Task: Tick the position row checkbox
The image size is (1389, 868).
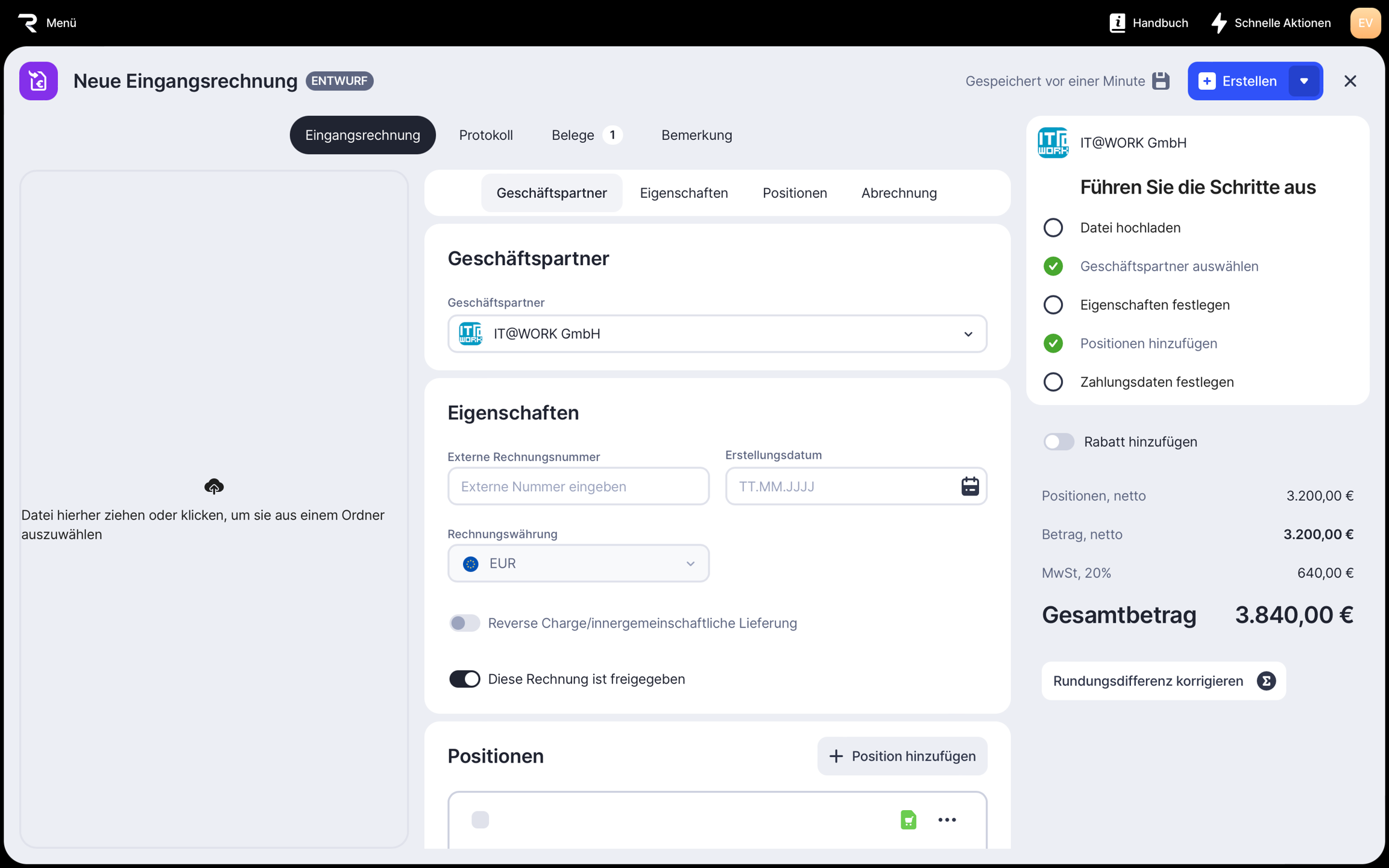Action: click(x=480, y=819)
